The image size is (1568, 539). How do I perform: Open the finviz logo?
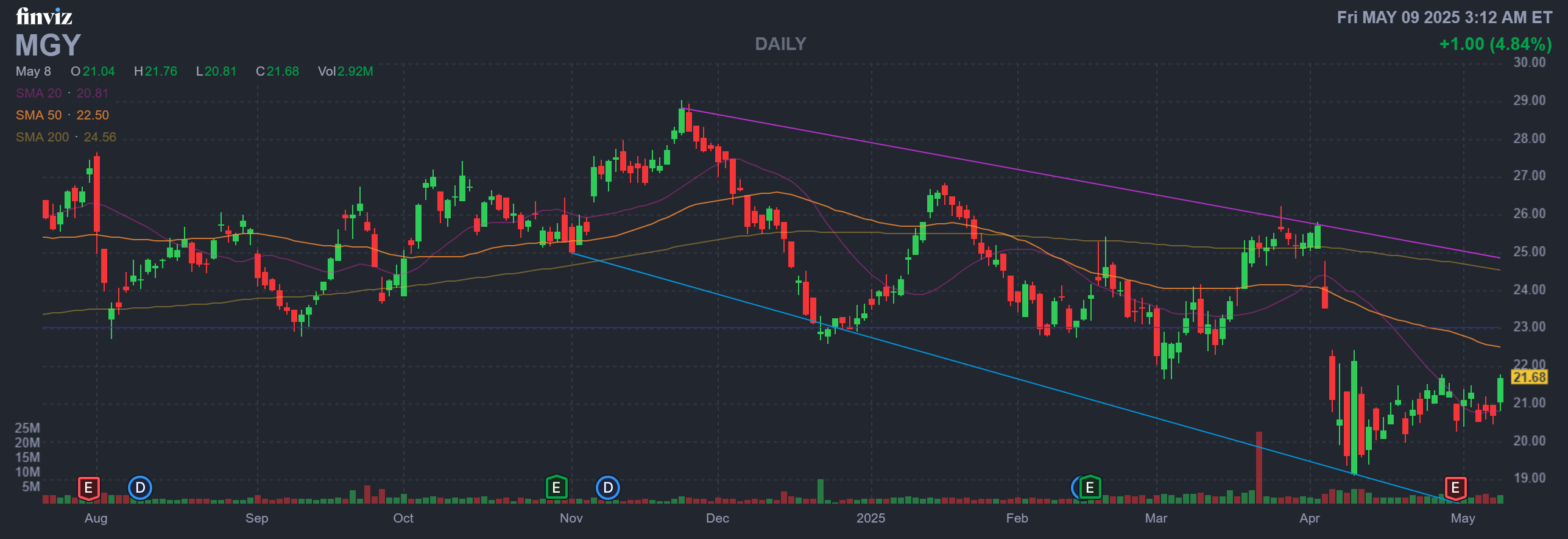tap(44, 16)
